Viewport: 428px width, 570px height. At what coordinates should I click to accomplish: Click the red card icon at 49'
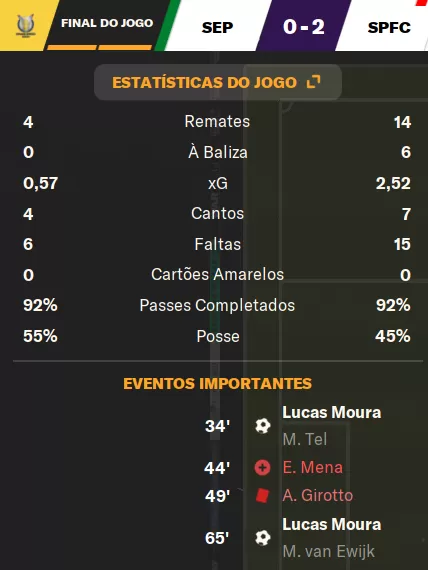click(262, 495)
